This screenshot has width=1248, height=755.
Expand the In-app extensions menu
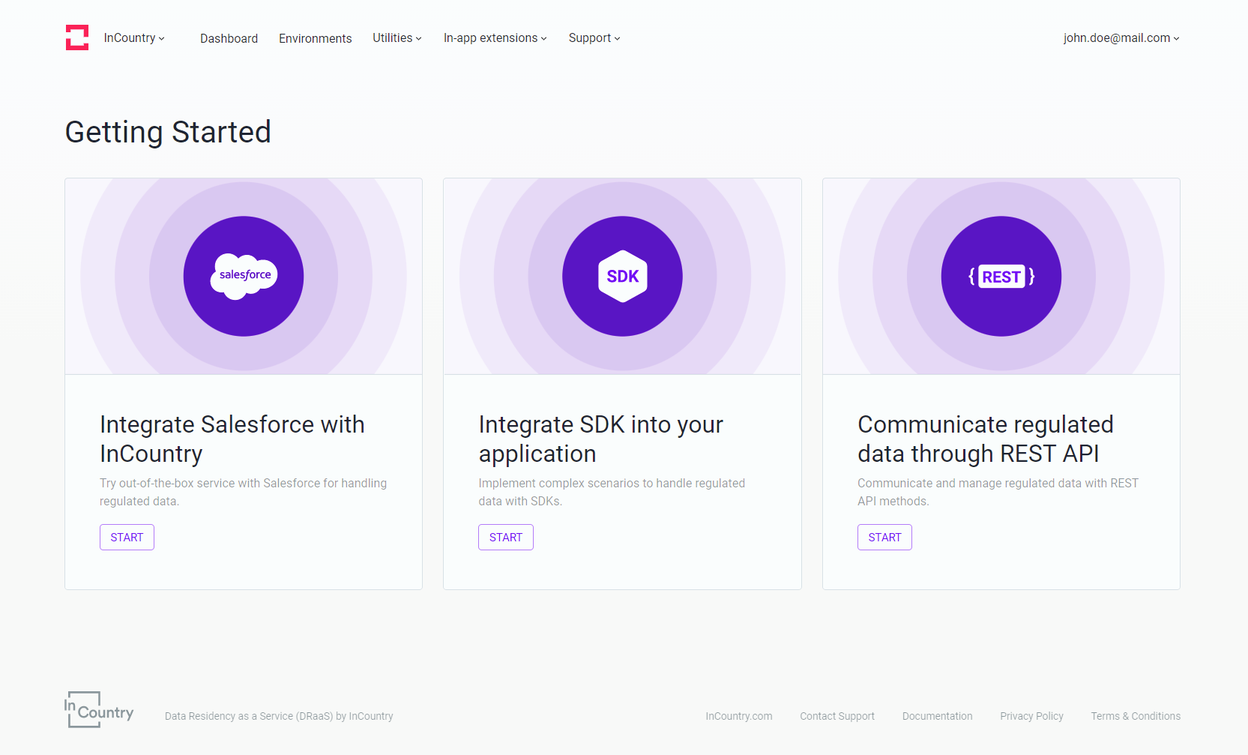[495, 38]
